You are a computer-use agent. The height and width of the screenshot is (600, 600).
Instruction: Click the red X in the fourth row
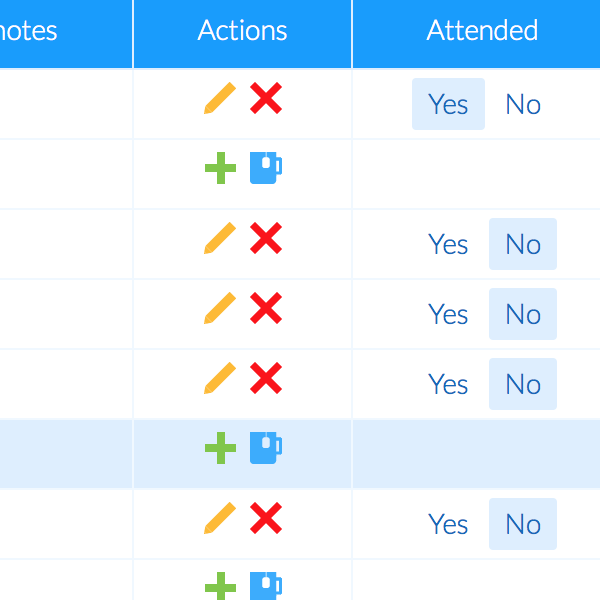(x=266, y=309)
